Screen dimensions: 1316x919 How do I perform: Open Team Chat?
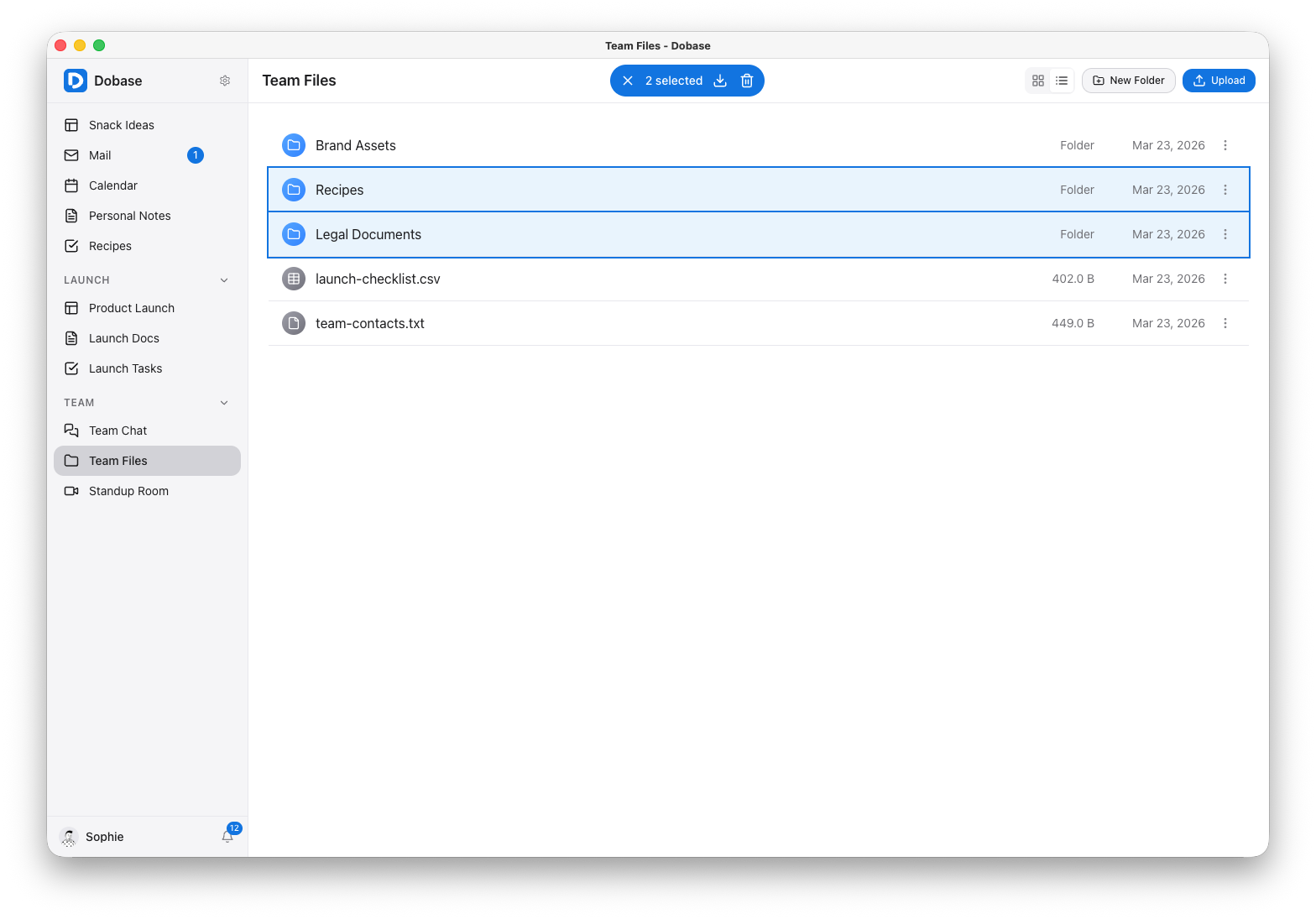pos(147,431)
